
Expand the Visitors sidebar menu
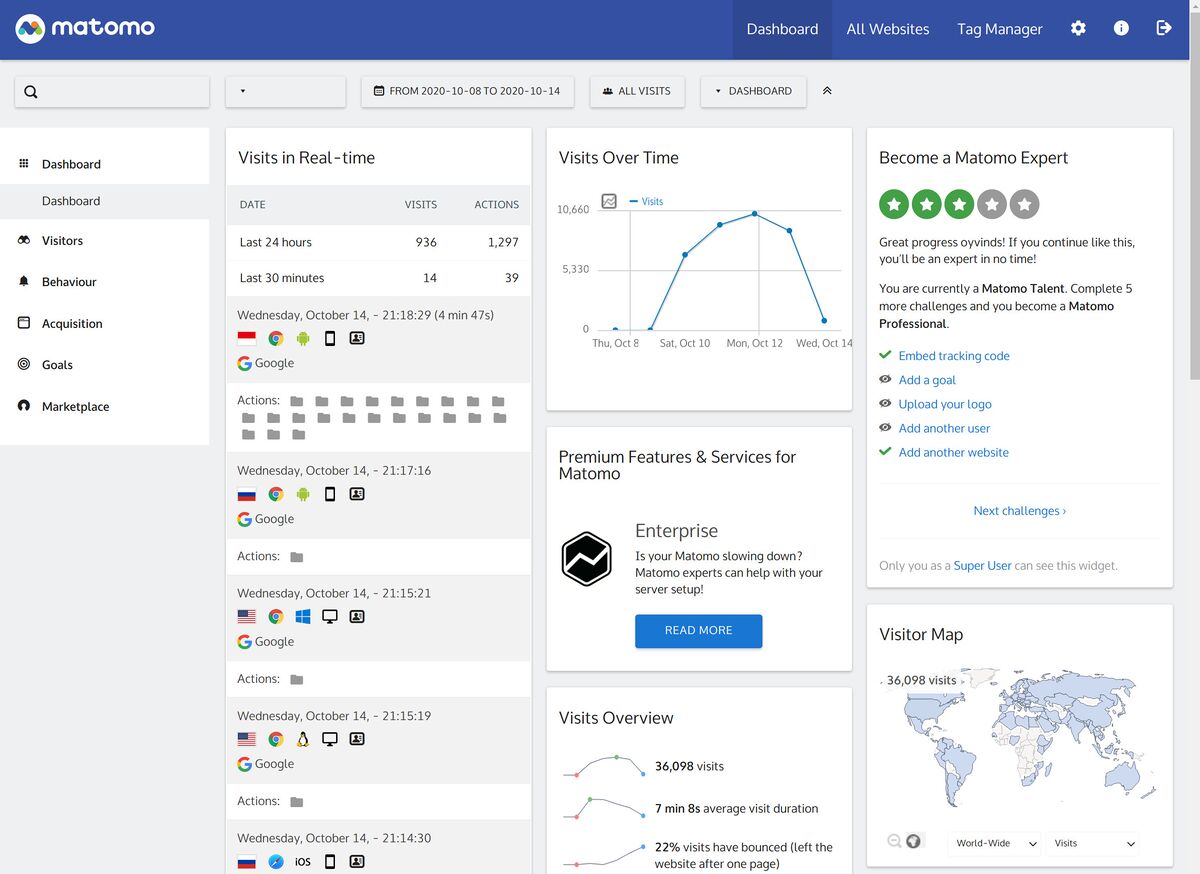[105, 241]
